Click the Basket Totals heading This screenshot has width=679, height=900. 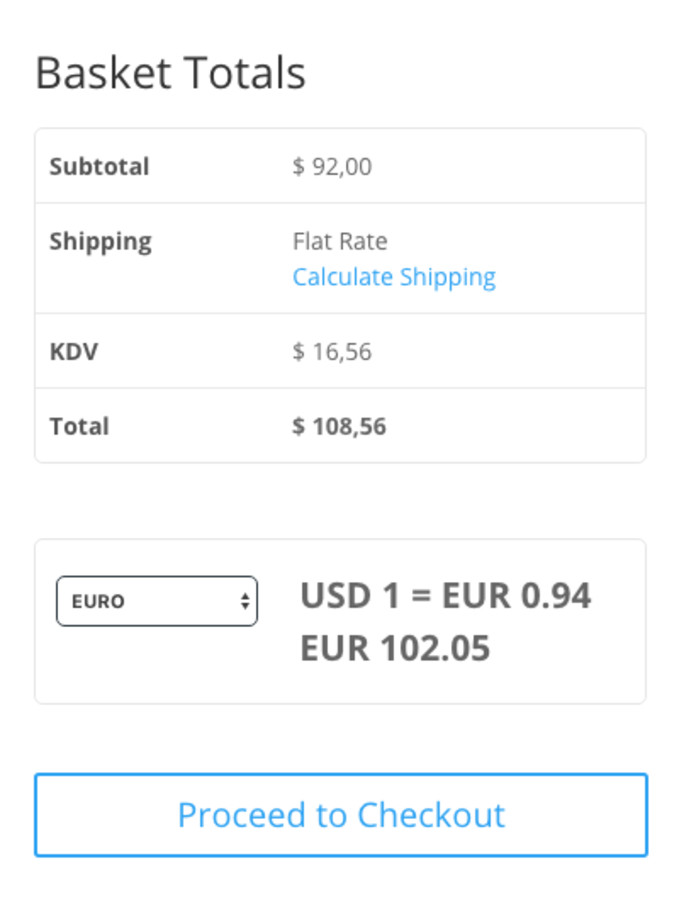click(x=170, y=74)
